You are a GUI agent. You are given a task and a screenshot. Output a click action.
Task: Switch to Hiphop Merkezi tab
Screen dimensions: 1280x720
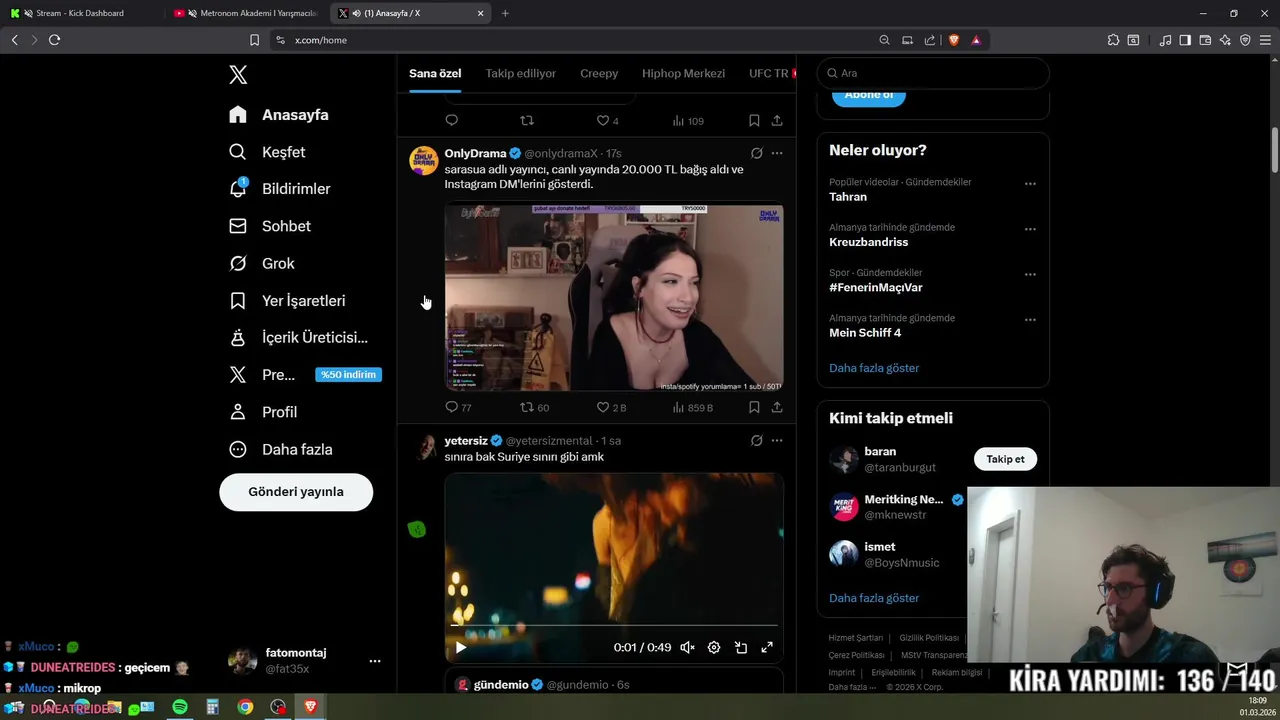click(683, 73)
